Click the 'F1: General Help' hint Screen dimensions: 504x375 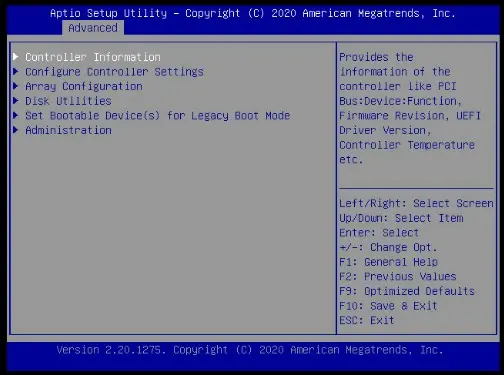[388, 262]
